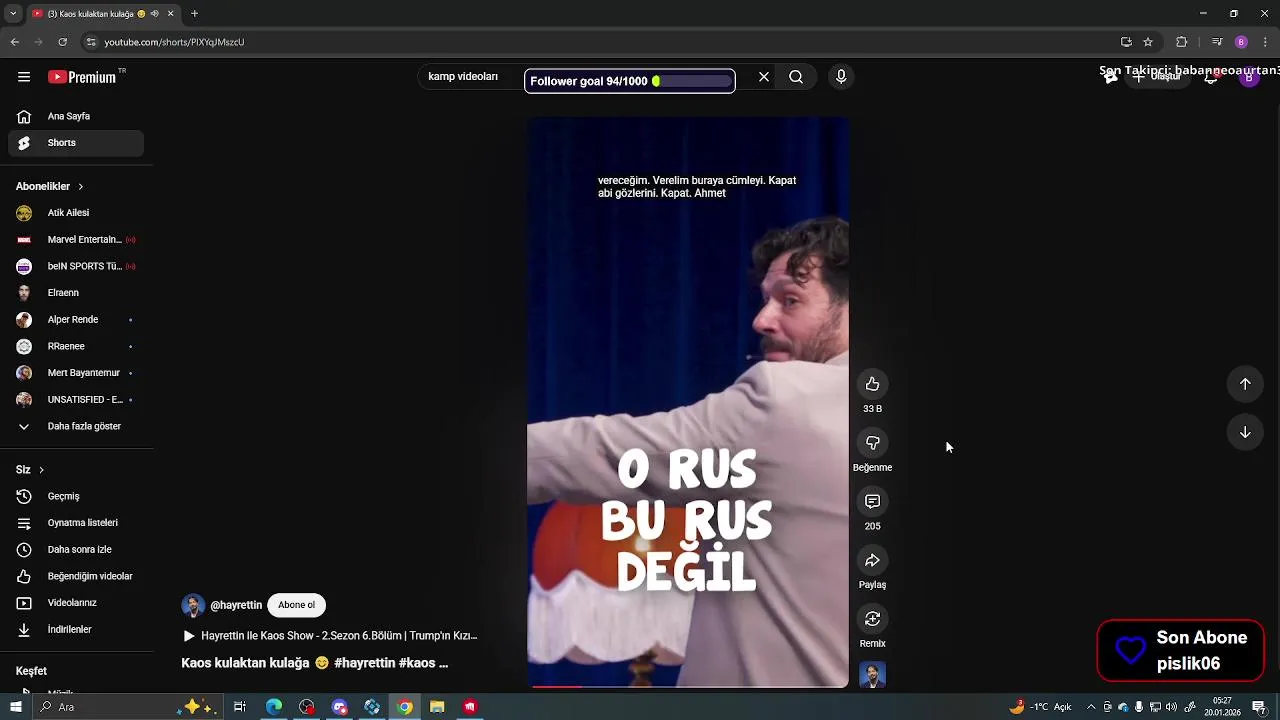
Task: Click the search magnifier button
Action: (796, 77)
